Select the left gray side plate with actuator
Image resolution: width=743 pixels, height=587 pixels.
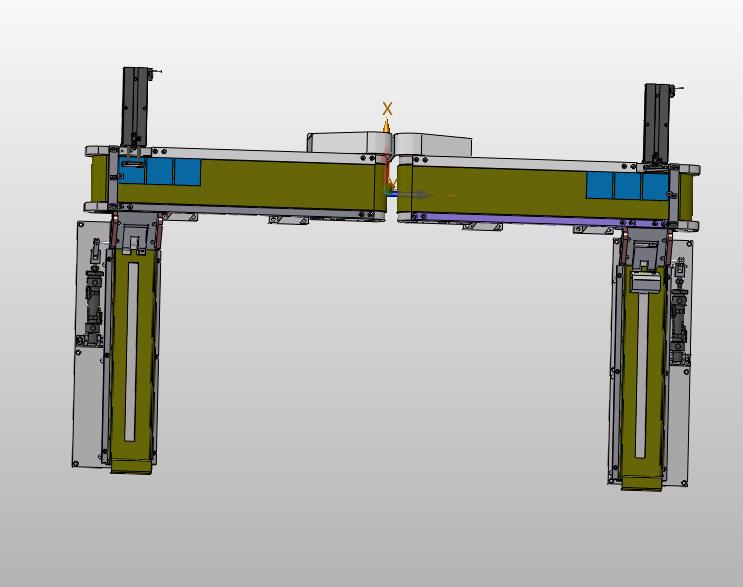pos(89,344)
